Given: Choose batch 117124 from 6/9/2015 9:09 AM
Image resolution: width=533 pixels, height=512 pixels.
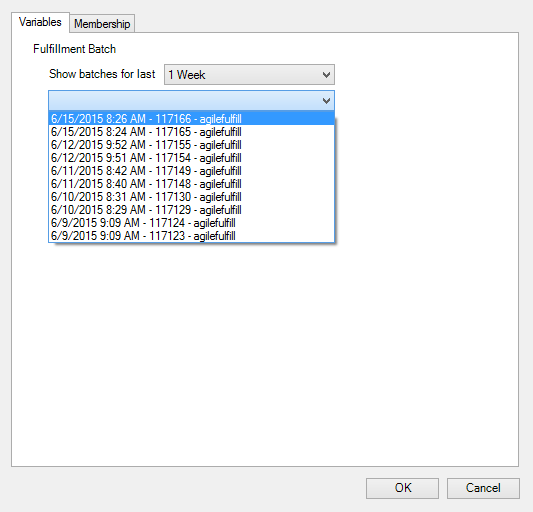Looking at the screenshot, I should click(x=191, y=223).
